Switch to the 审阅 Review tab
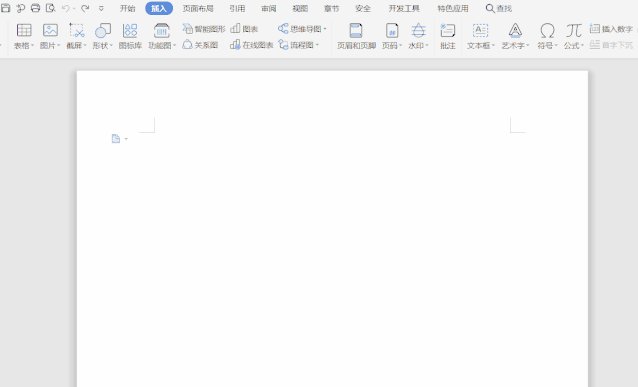The height and width of the screenshot is (387, 638). [269, 8]
